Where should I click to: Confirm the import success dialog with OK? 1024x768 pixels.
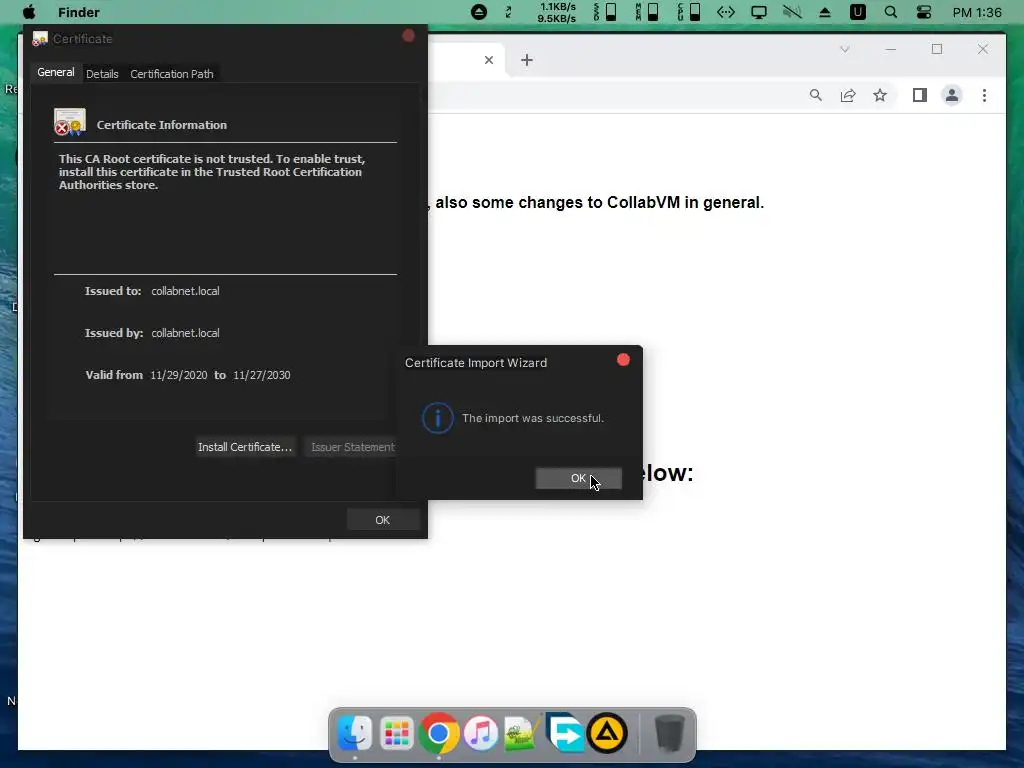[x=578, y=478]
